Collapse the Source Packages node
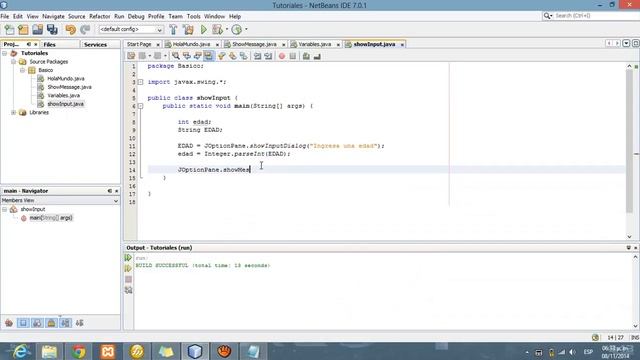The width and height of the screenshot is (640, 360). (x=13, y=62)
